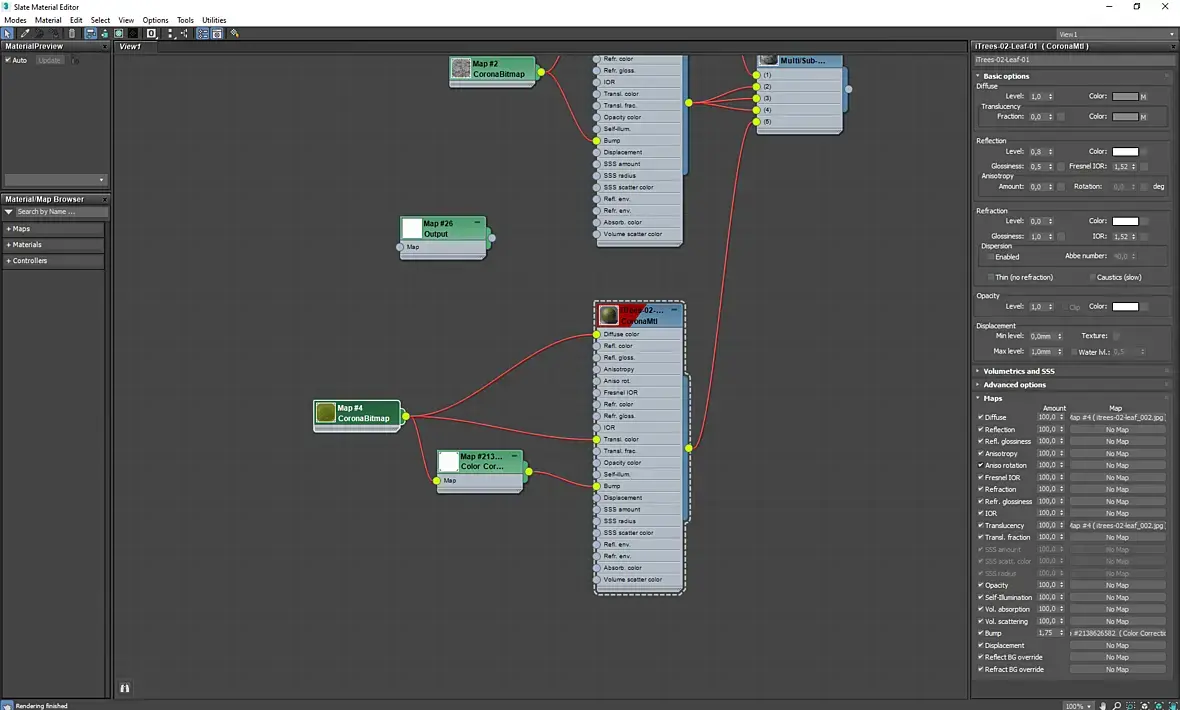Click the Refract BG override No Map button
This screenshot has height=710, width=1180.
point(1117,669)
